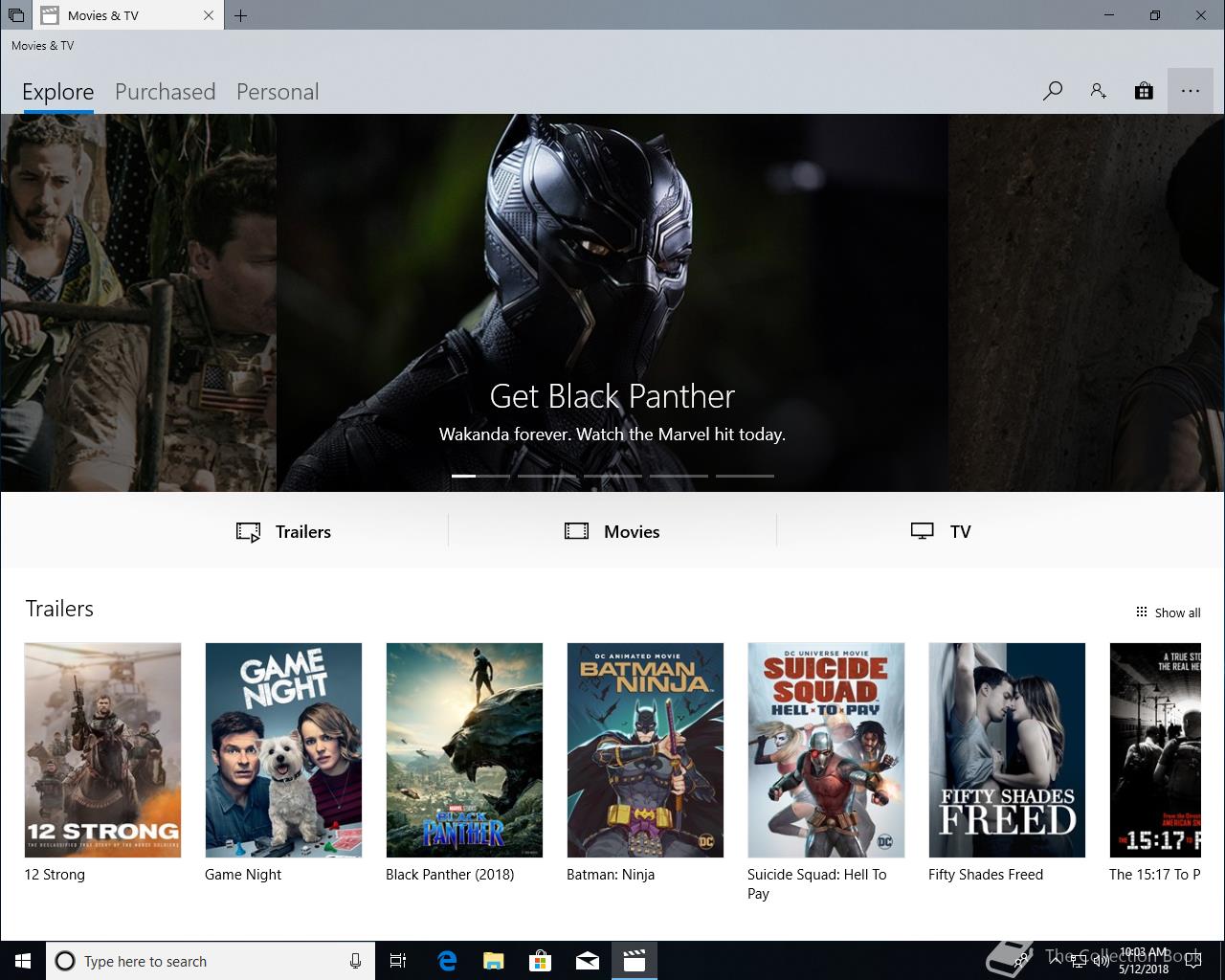Click the Trailers play-screen icon
Screen dimensions: 1225x980
(248, 532)
